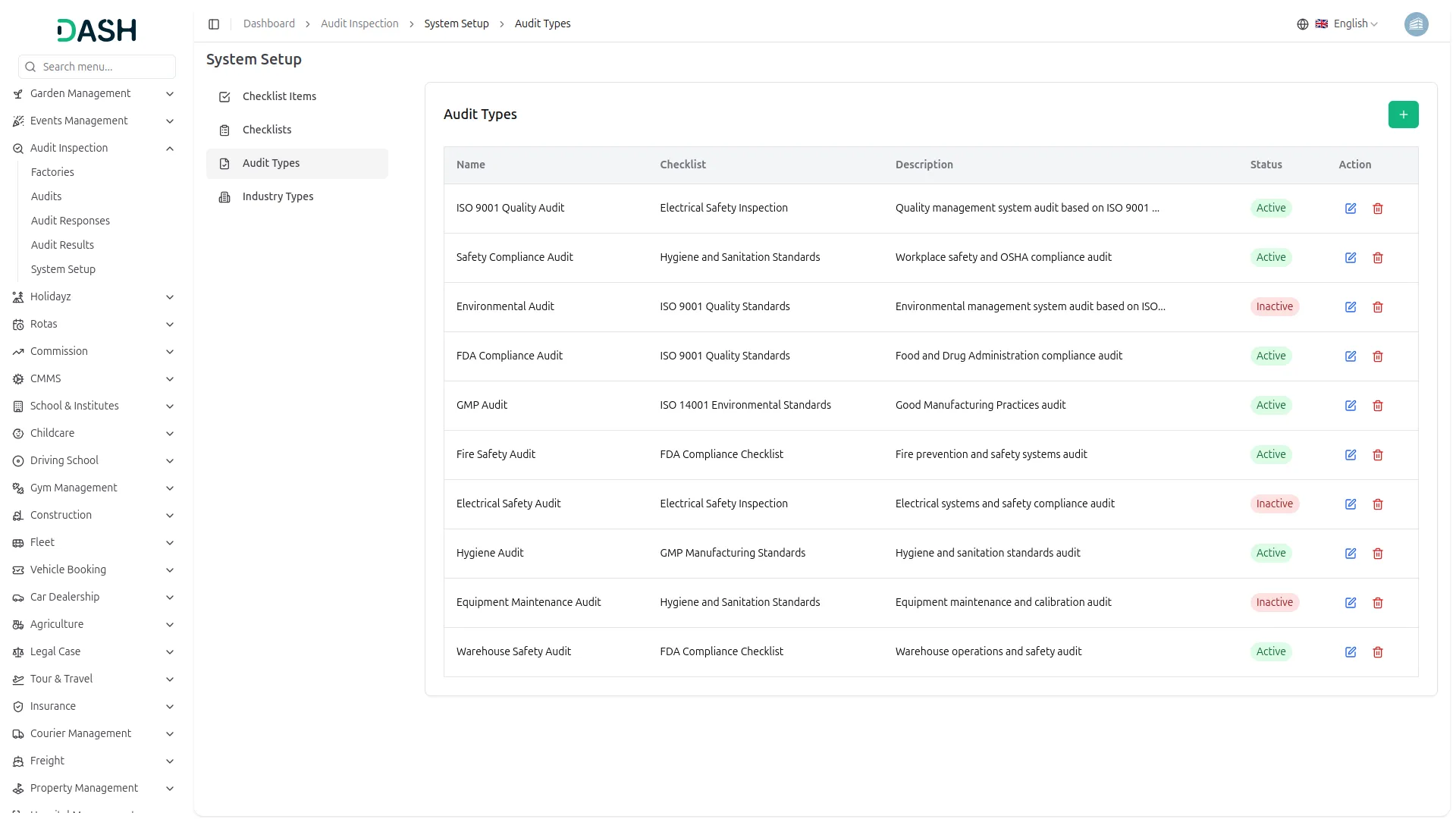Edit the Hygiene Audit row
1456x819 pixels.
1351,554
